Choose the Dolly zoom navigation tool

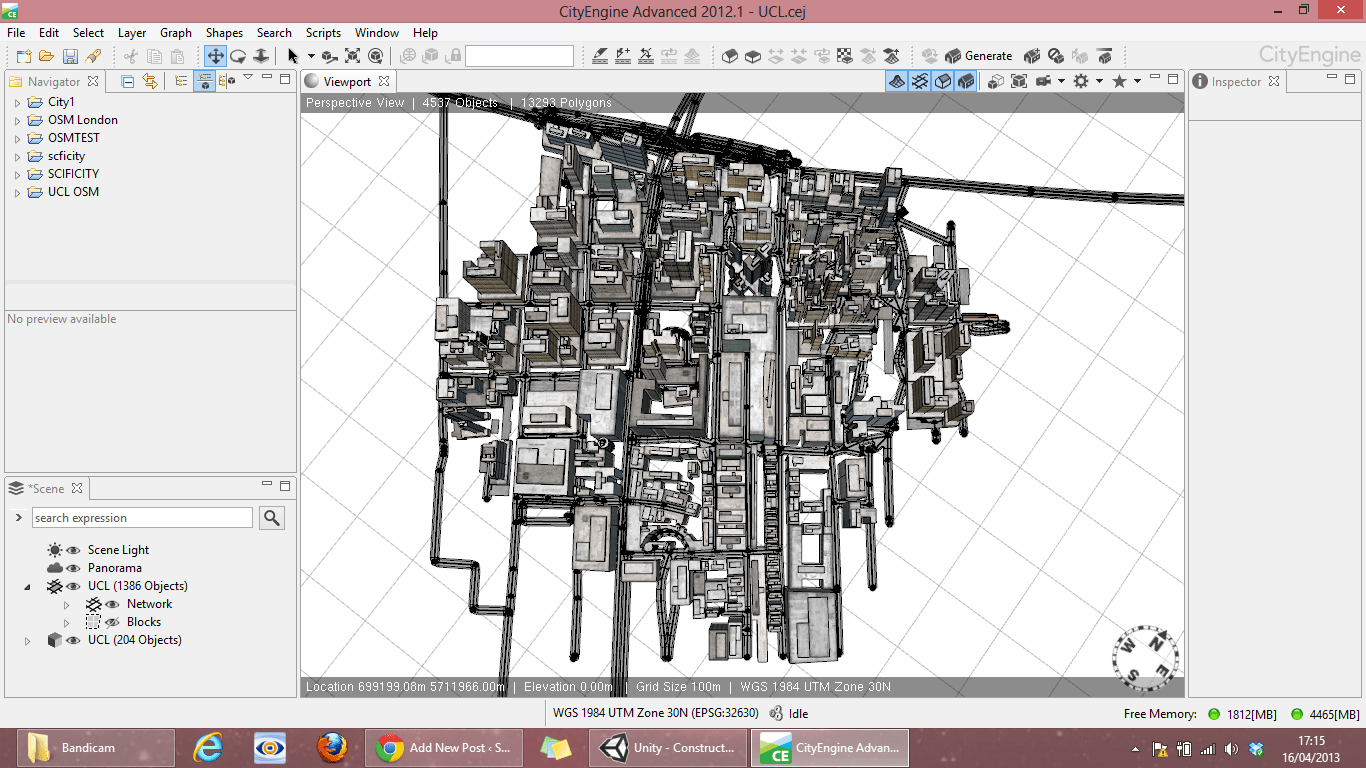261,56
